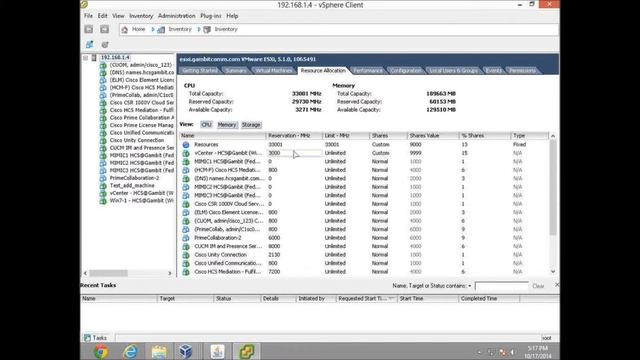The width and height of the screenshot is (640, 360).
Task: Open the second Inventory breadcrumb dropdown arrow
Action: 199,29
